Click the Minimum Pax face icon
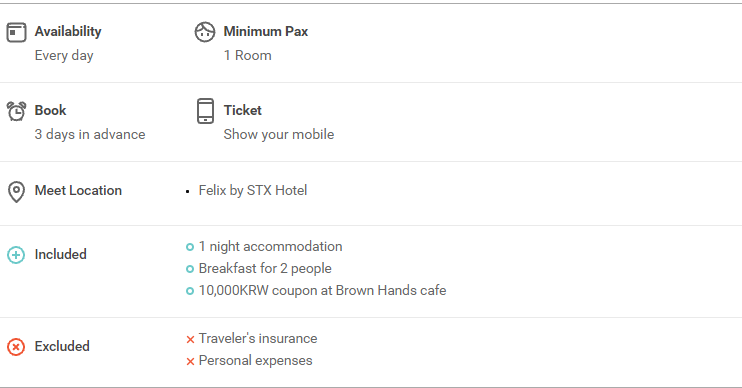742x388 pixels. point(205,32)
